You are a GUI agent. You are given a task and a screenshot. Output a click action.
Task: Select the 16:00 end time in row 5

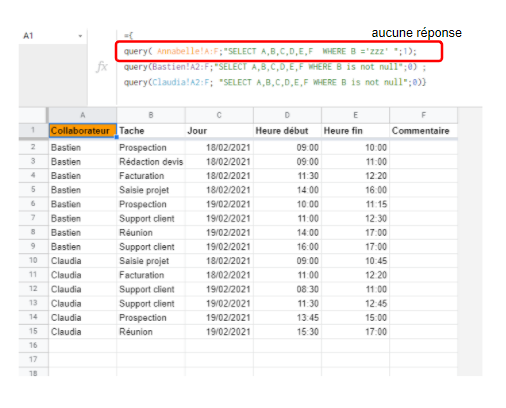click(355, 190)
